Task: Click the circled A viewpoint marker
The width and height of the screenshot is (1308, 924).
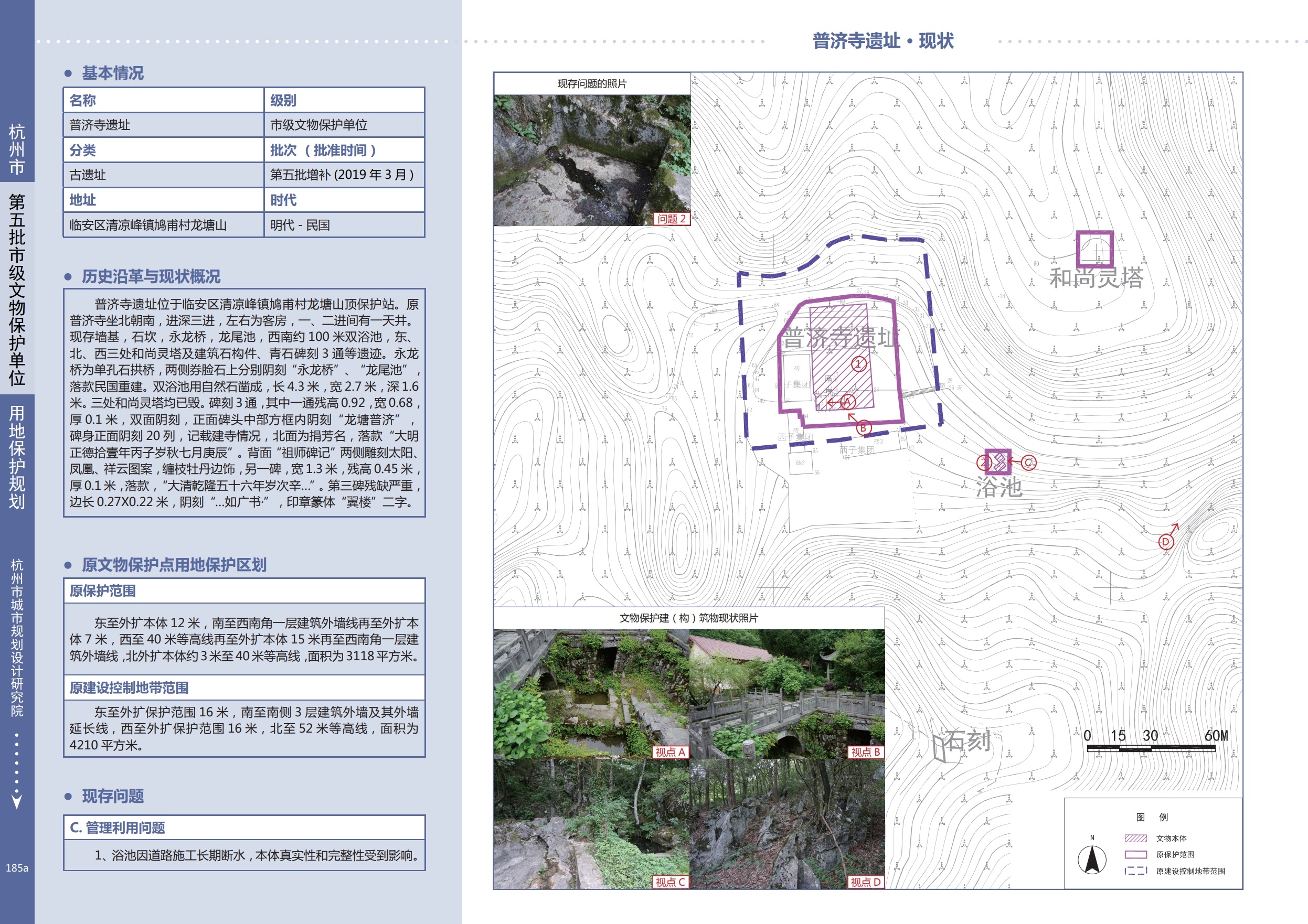Action: [x=847, y=402]
